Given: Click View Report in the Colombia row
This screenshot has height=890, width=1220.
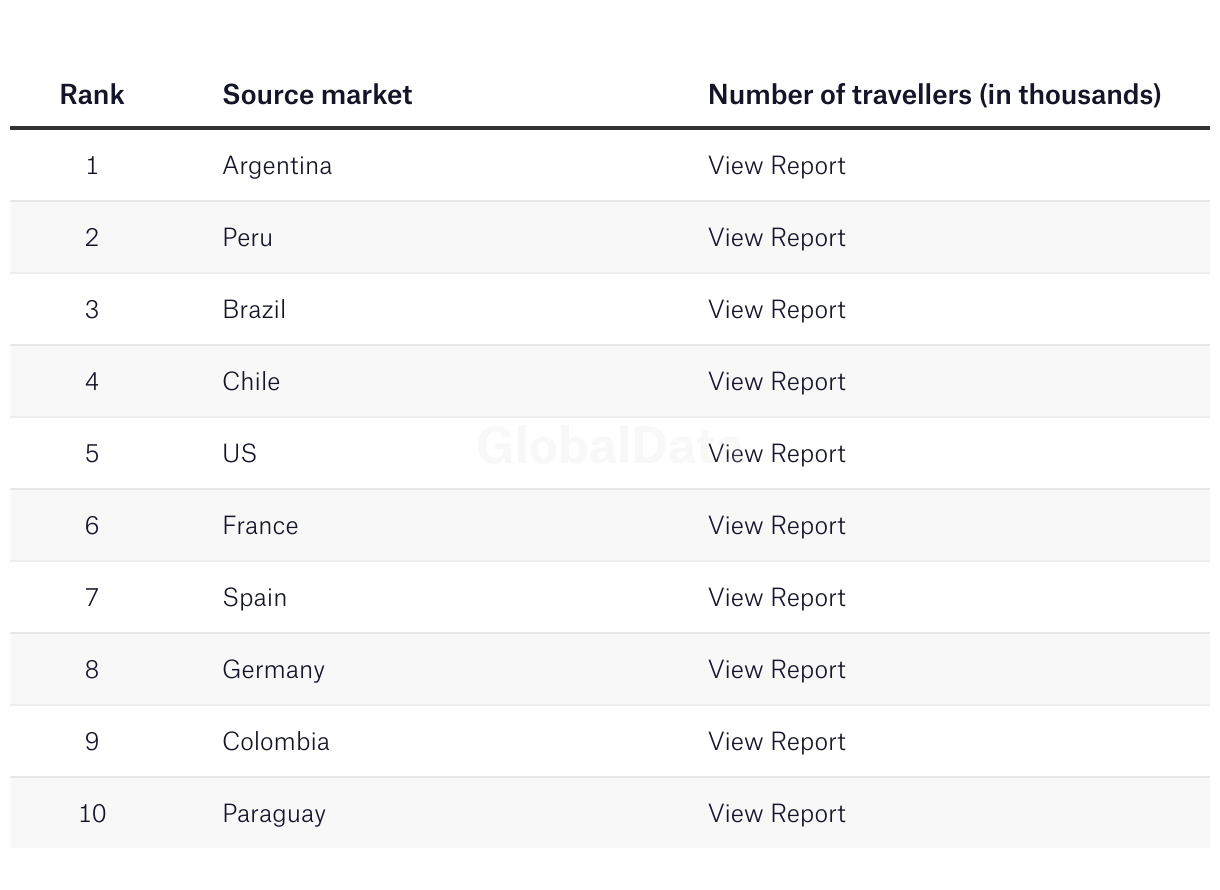Looking at the screenshot, I should (x=776, y=741).
